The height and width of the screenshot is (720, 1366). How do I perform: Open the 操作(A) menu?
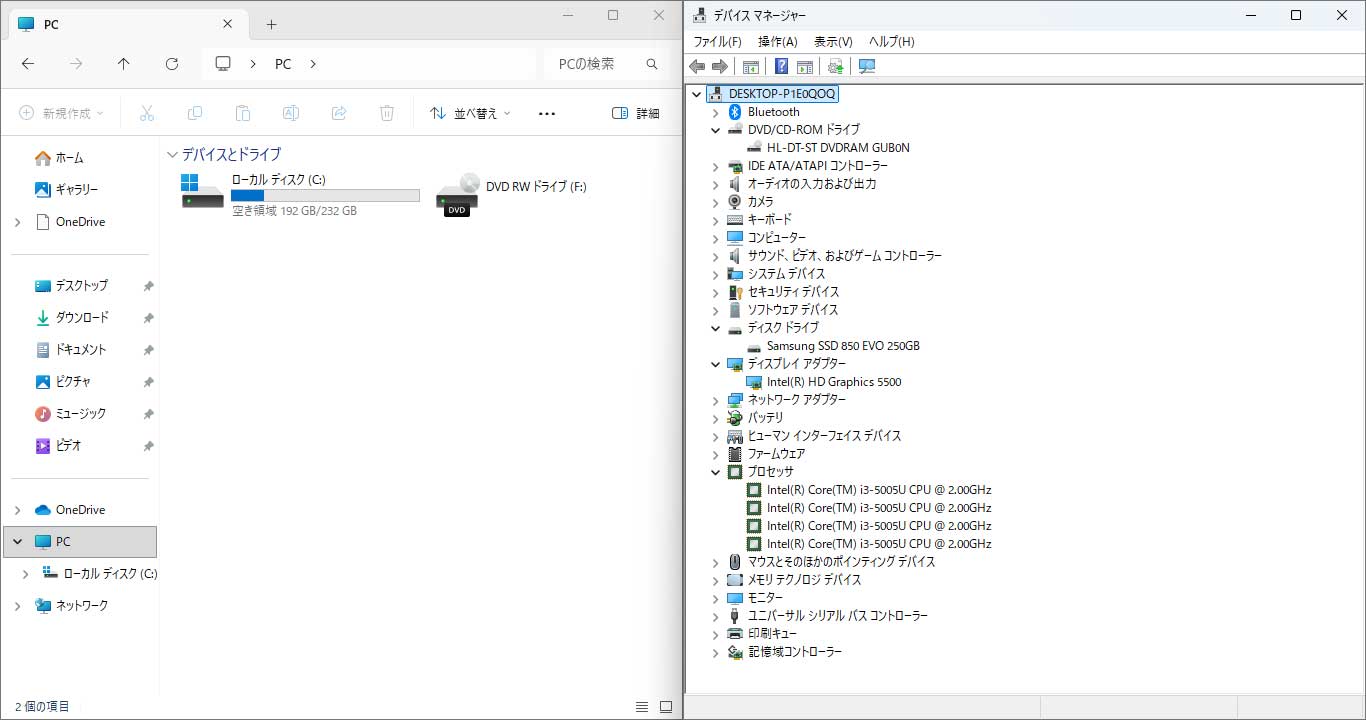pos(777,42)
